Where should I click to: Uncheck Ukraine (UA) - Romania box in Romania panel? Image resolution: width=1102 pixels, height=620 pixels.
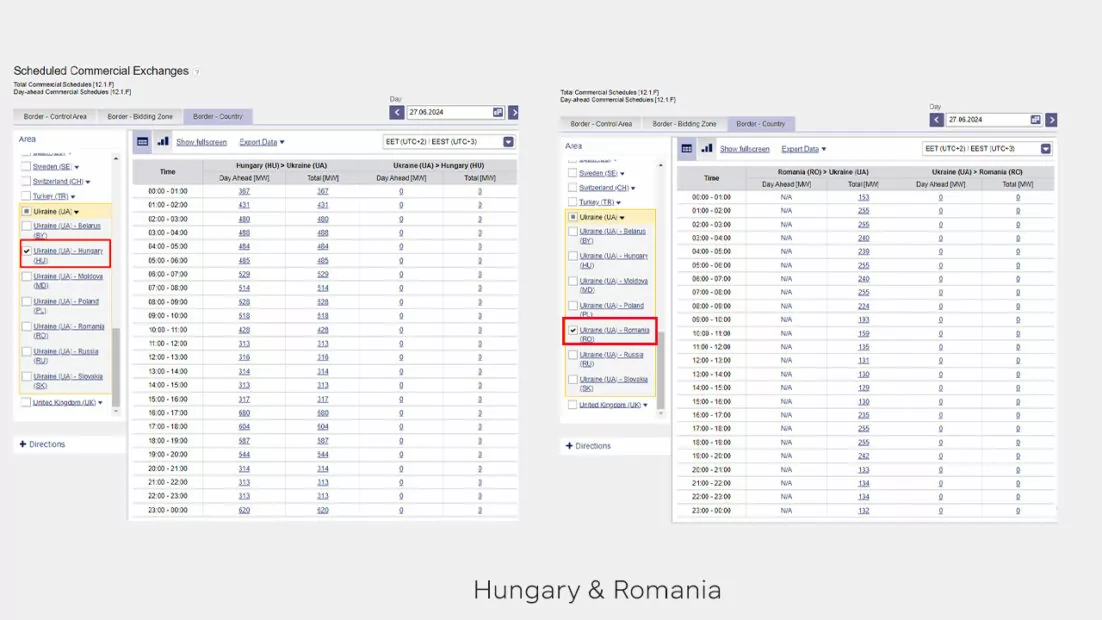[573, 330]
